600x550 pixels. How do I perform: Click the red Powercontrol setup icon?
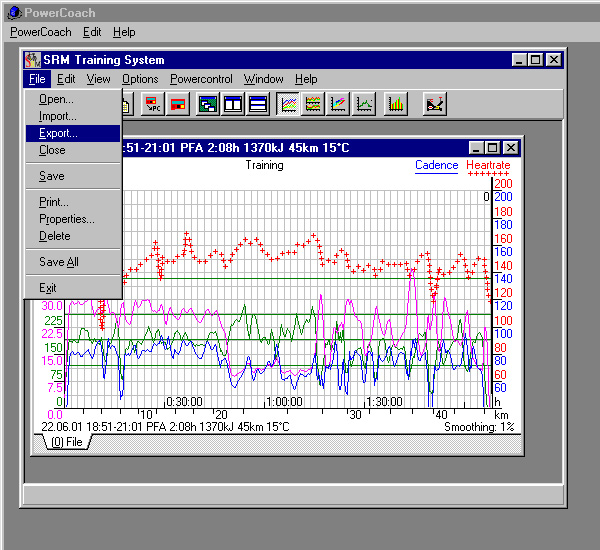point(178,104)
